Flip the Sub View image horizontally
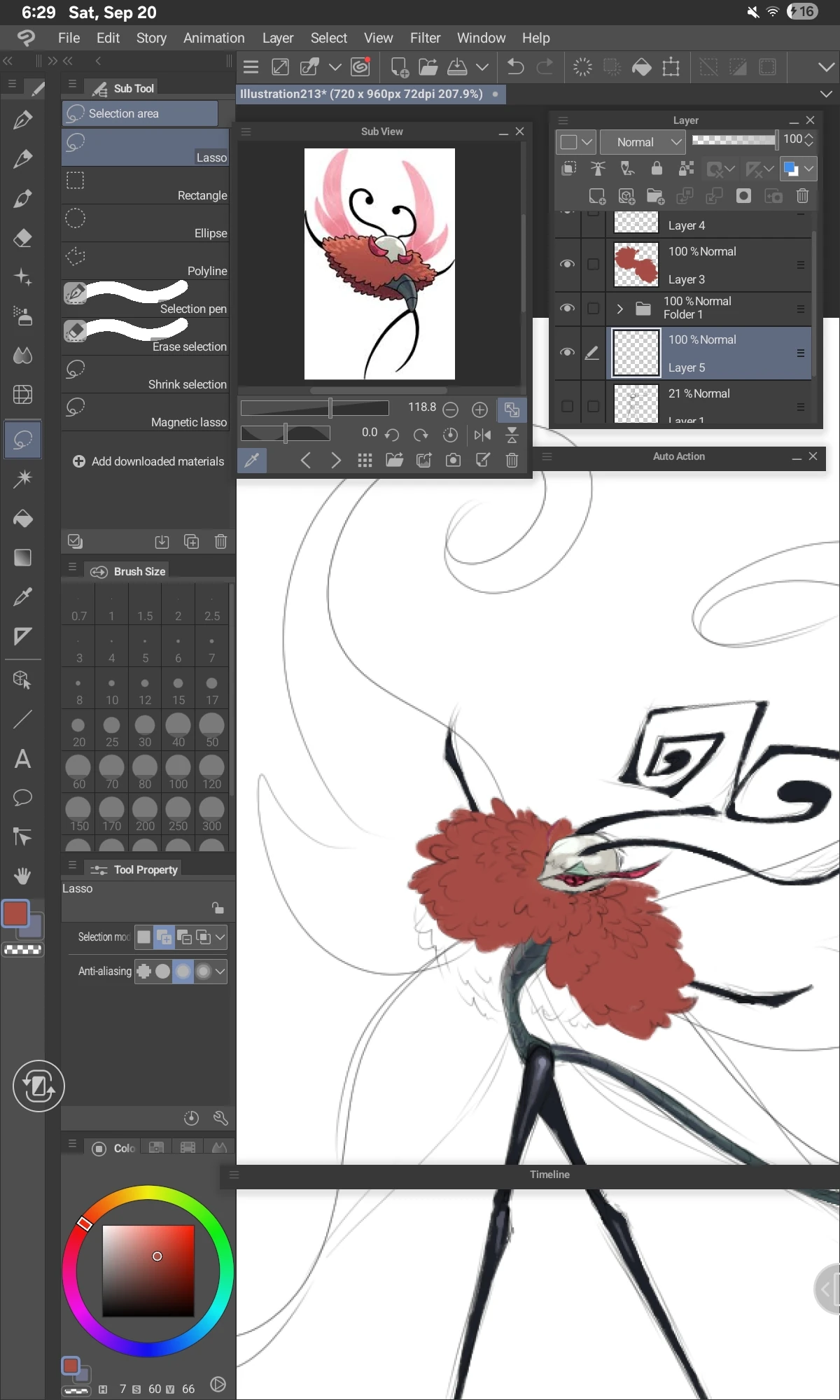The height and width of the screenshot is (1400, 840). click(x=482, y=435)
